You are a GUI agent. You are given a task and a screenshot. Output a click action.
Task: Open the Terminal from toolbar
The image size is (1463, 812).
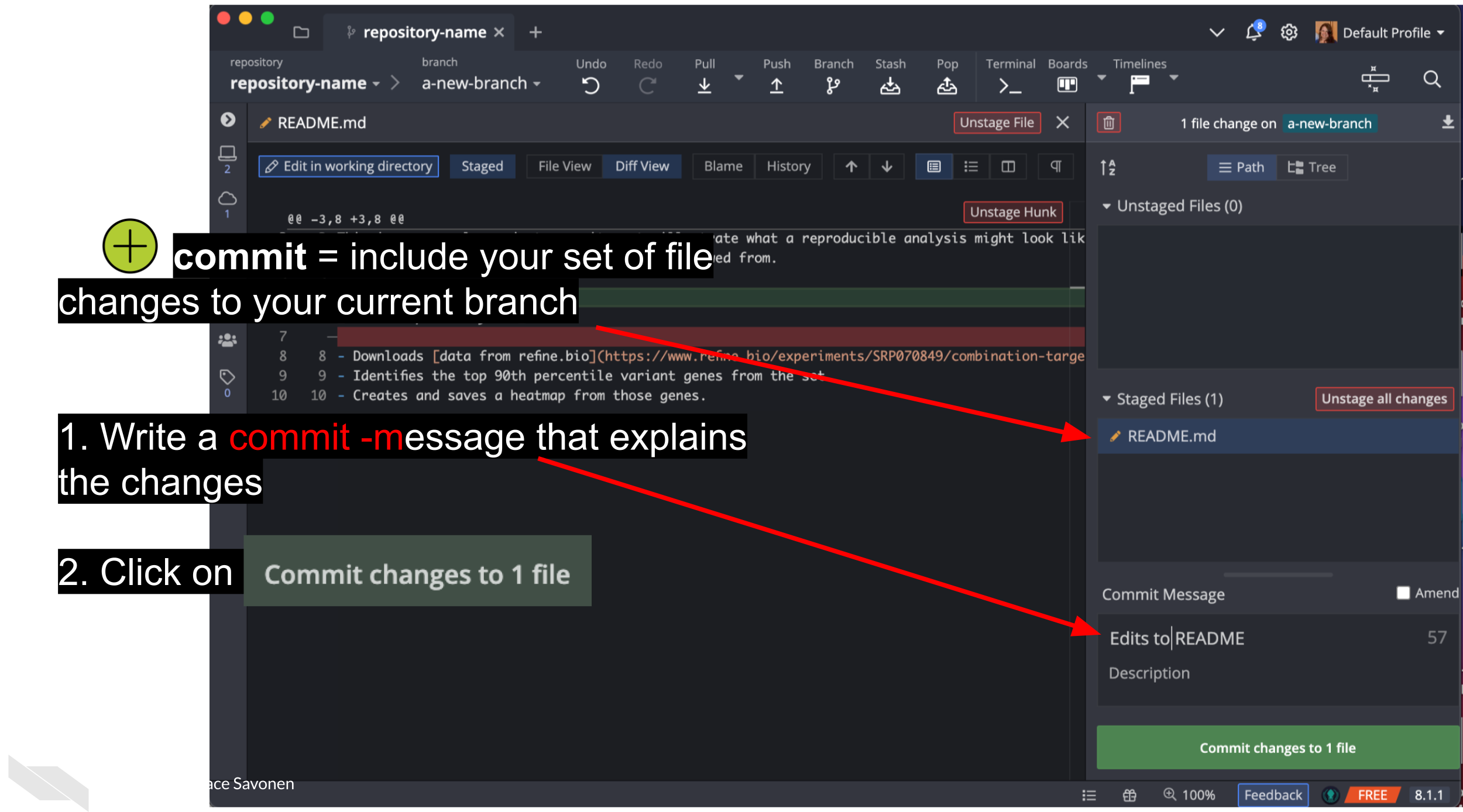1010,86
